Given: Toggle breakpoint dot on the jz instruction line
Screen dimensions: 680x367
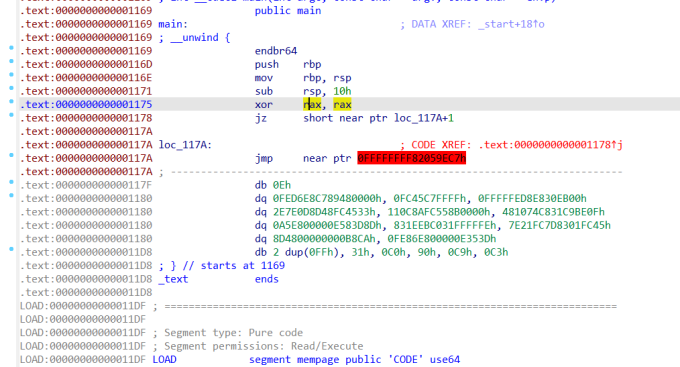Looking at the screenshot, I should tap(11, 115).
